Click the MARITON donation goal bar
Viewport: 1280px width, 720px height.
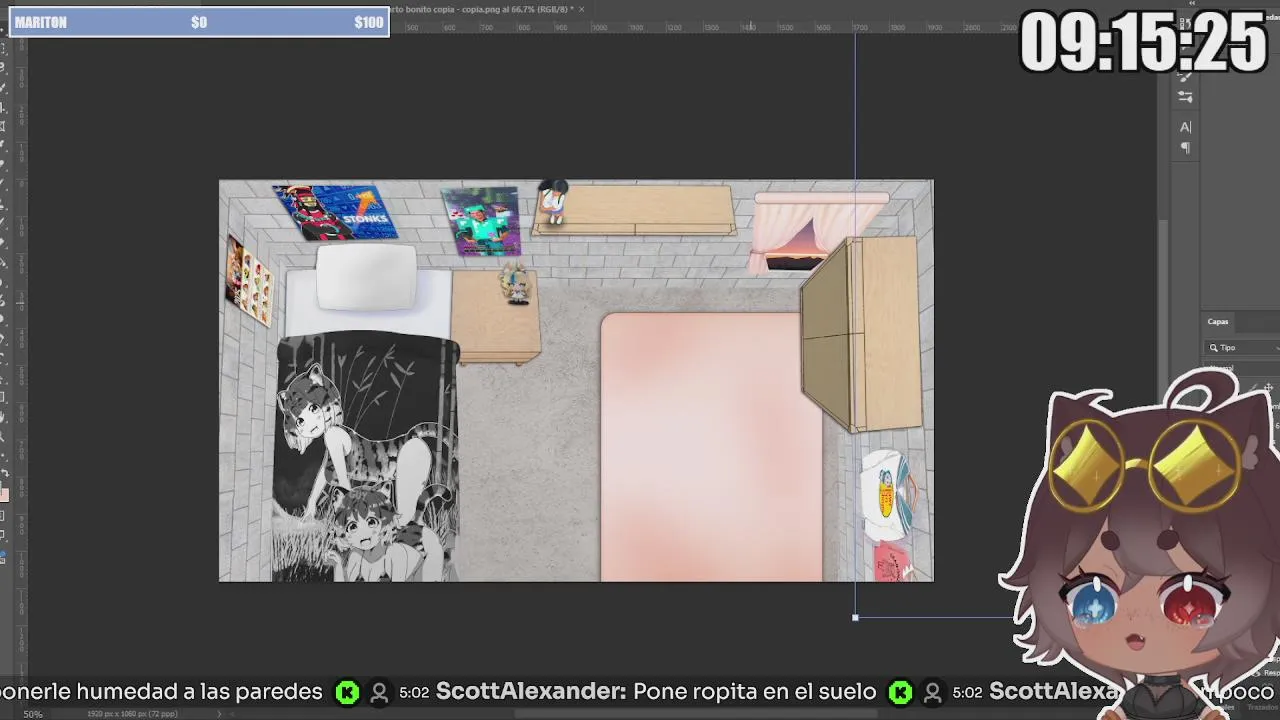tap(199, 22)
